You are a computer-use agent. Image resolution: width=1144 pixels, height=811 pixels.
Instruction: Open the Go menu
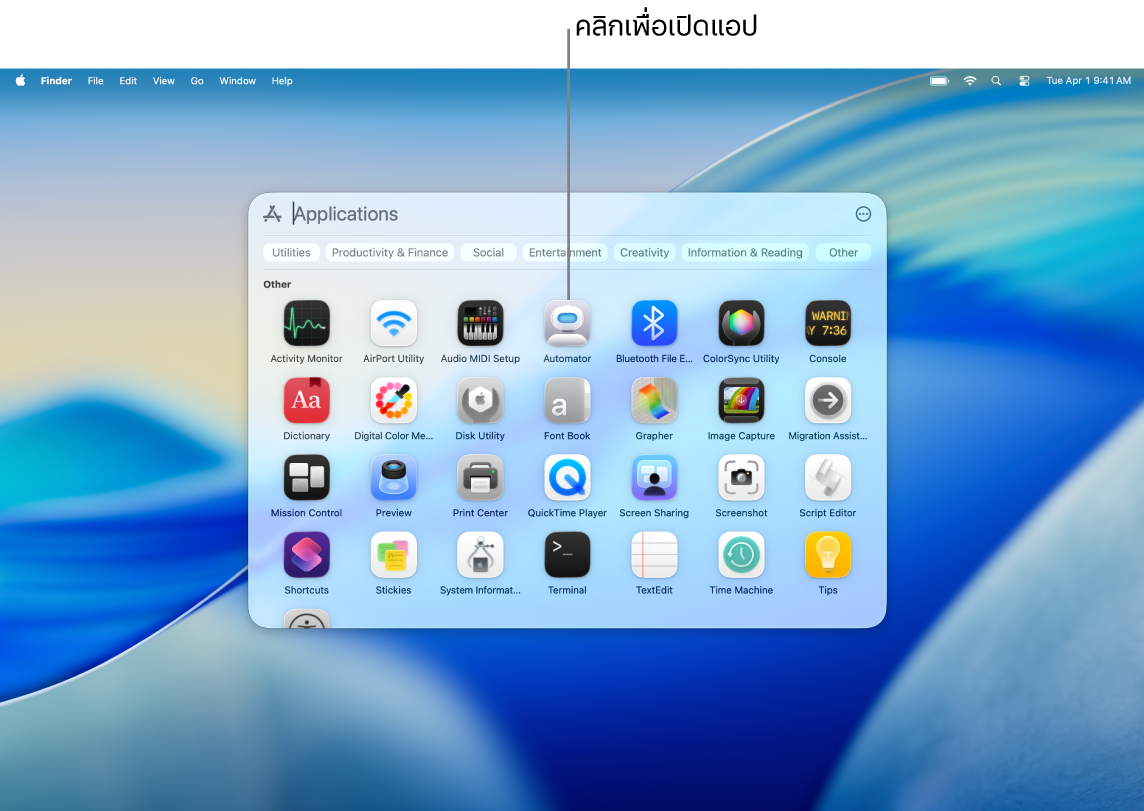point(197,81)
